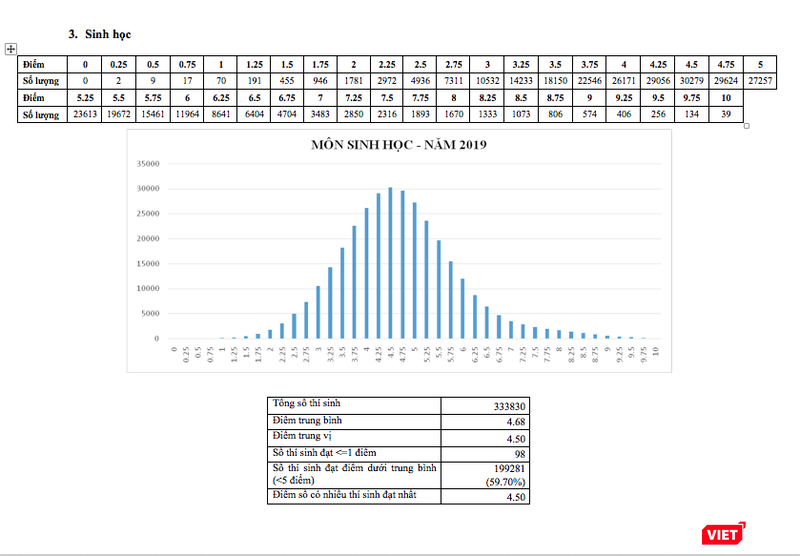Click the 35000 label on the chart axis
The width and height of the screenshot is (800, 556).
point(147,163)
